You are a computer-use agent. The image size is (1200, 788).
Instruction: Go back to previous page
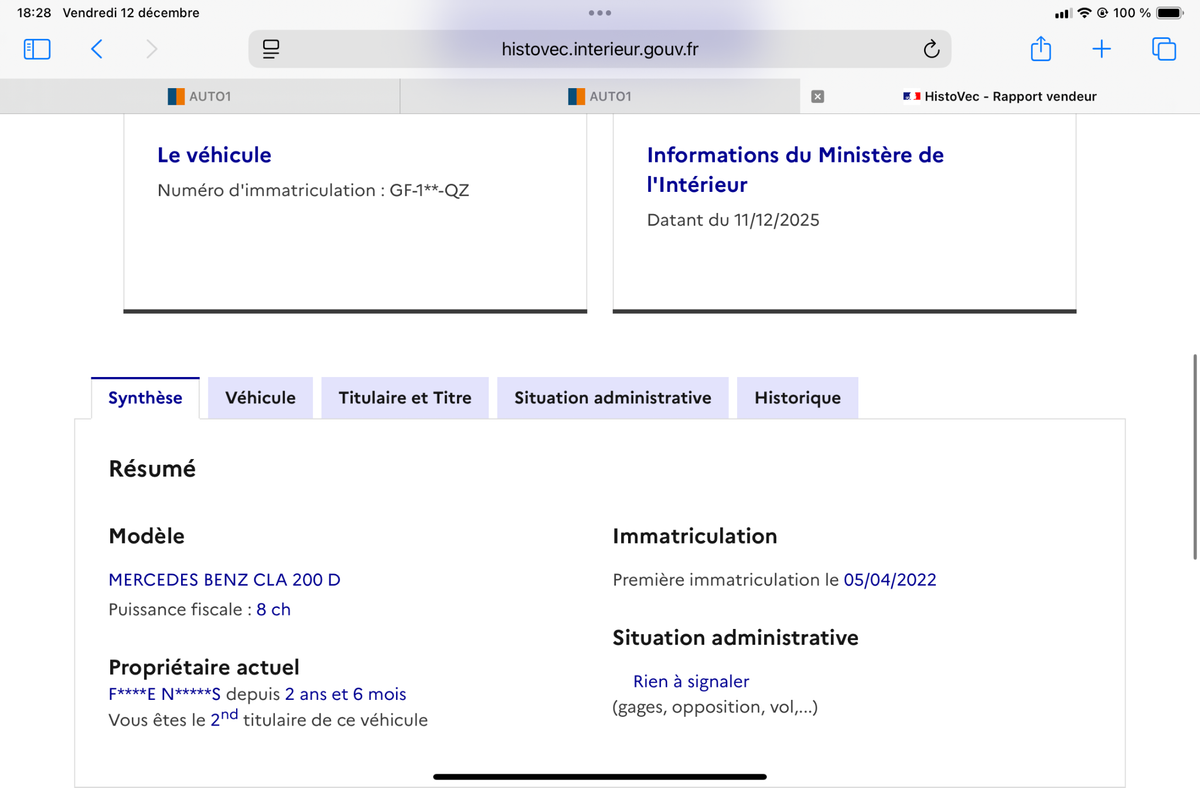click(97, 49)
